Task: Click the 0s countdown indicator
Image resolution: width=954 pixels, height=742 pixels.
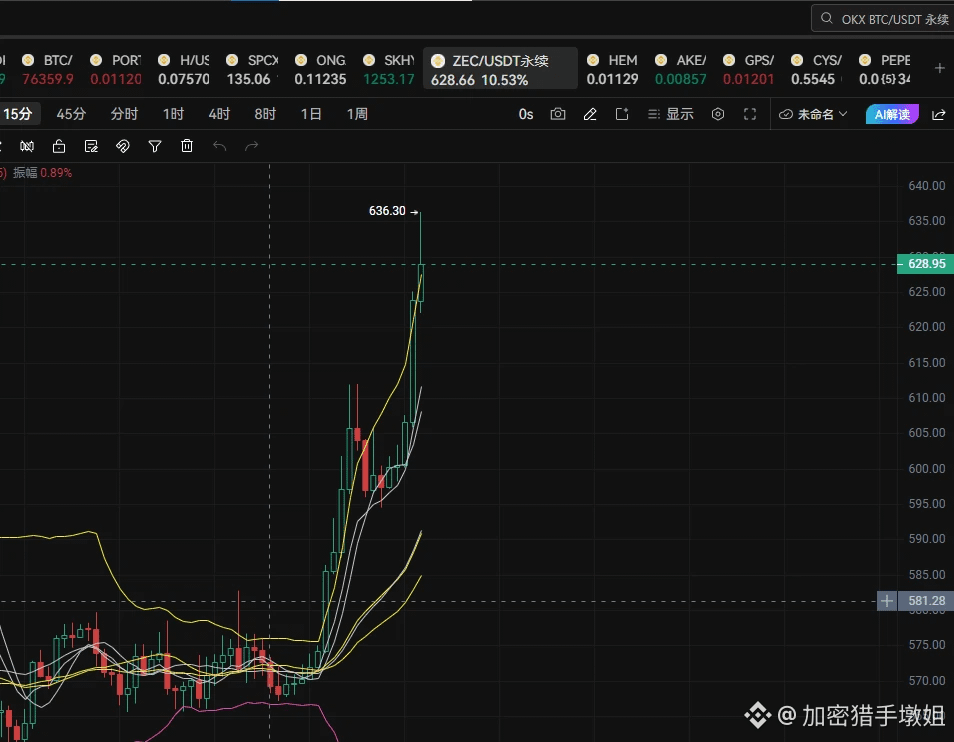Action: tap(526, 114)
